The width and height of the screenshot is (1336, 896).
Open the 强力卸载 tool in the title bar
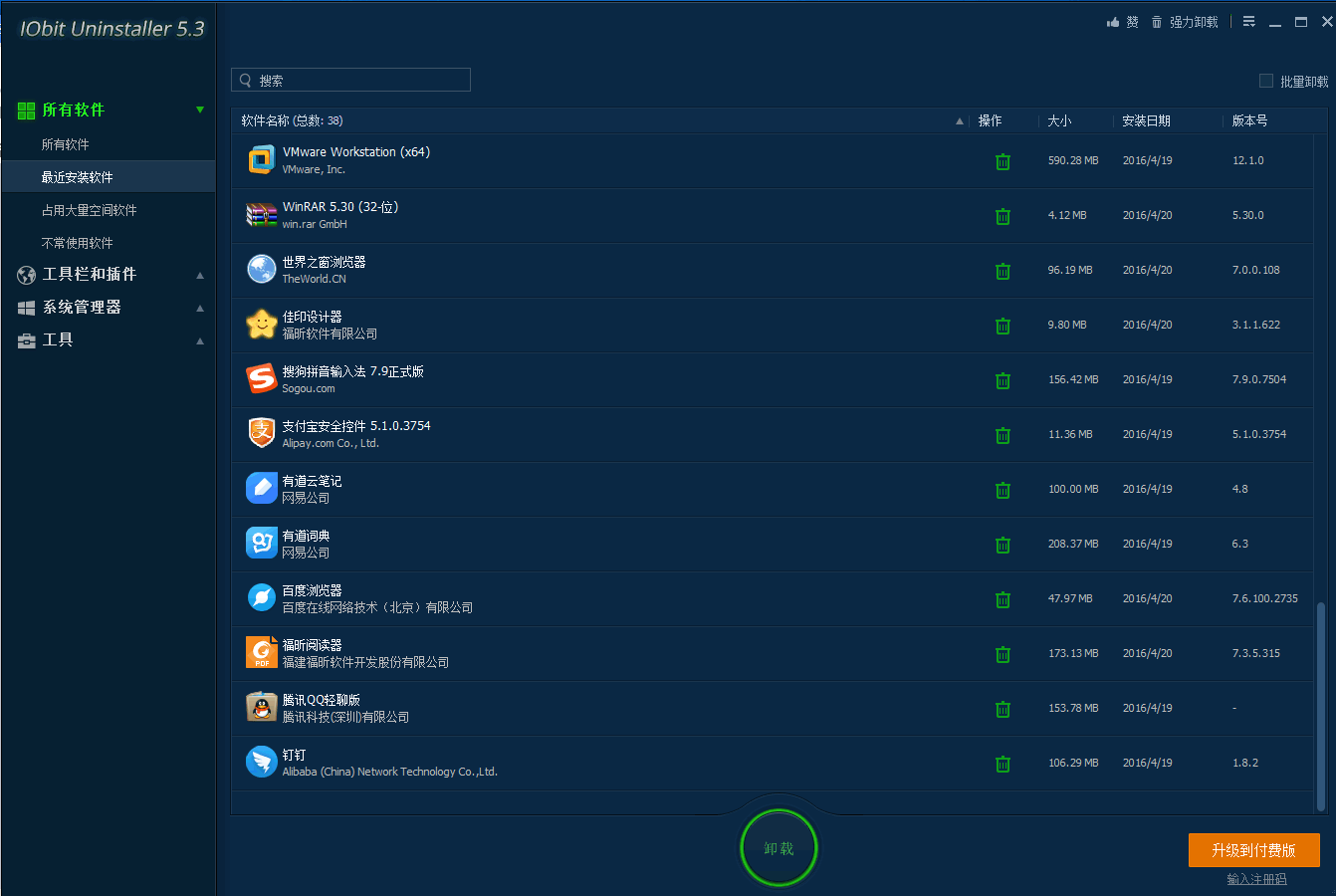pyautogui.click(x=1185, y=22)
